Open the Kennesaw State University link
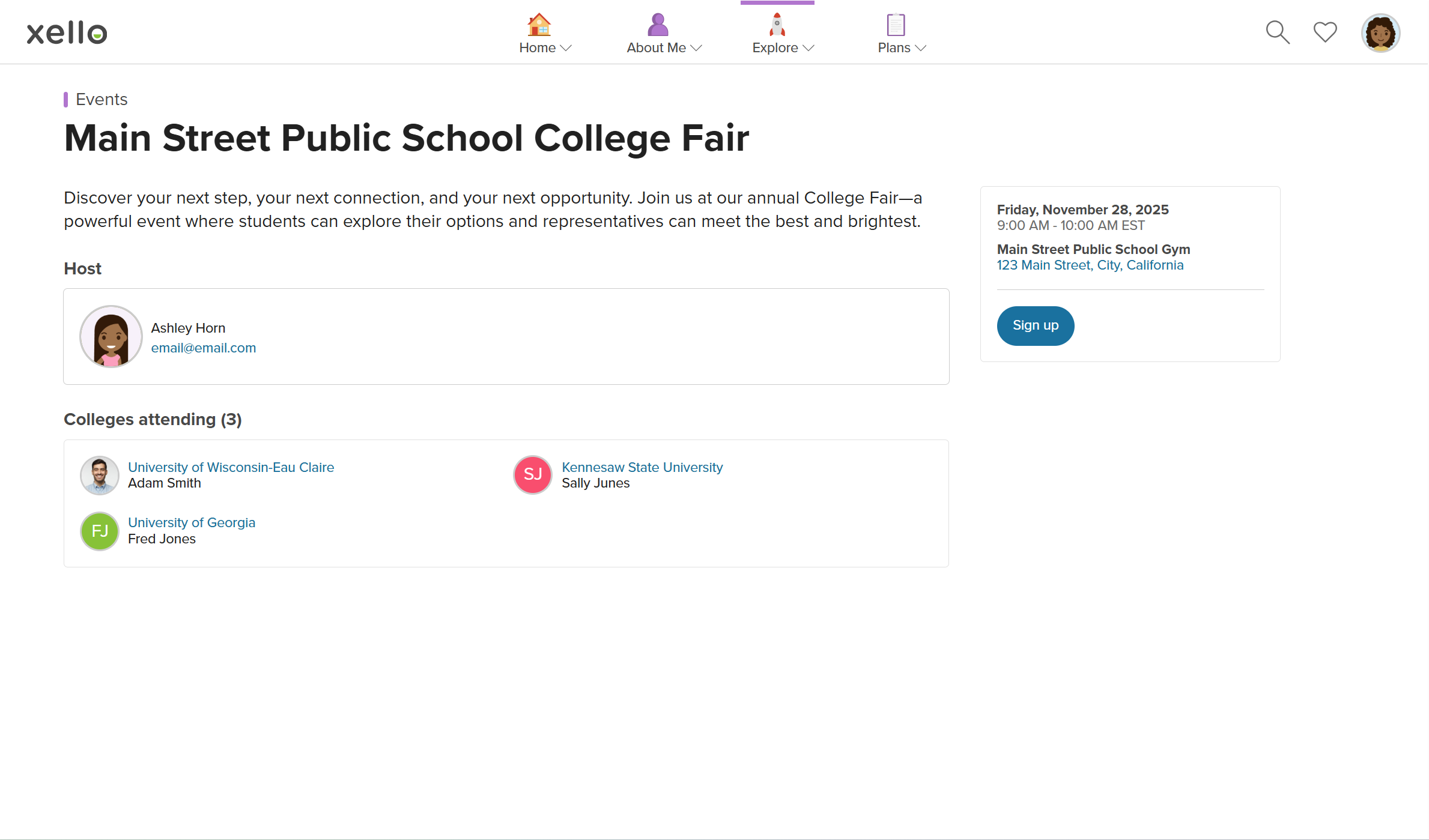 tap(642, 467)
